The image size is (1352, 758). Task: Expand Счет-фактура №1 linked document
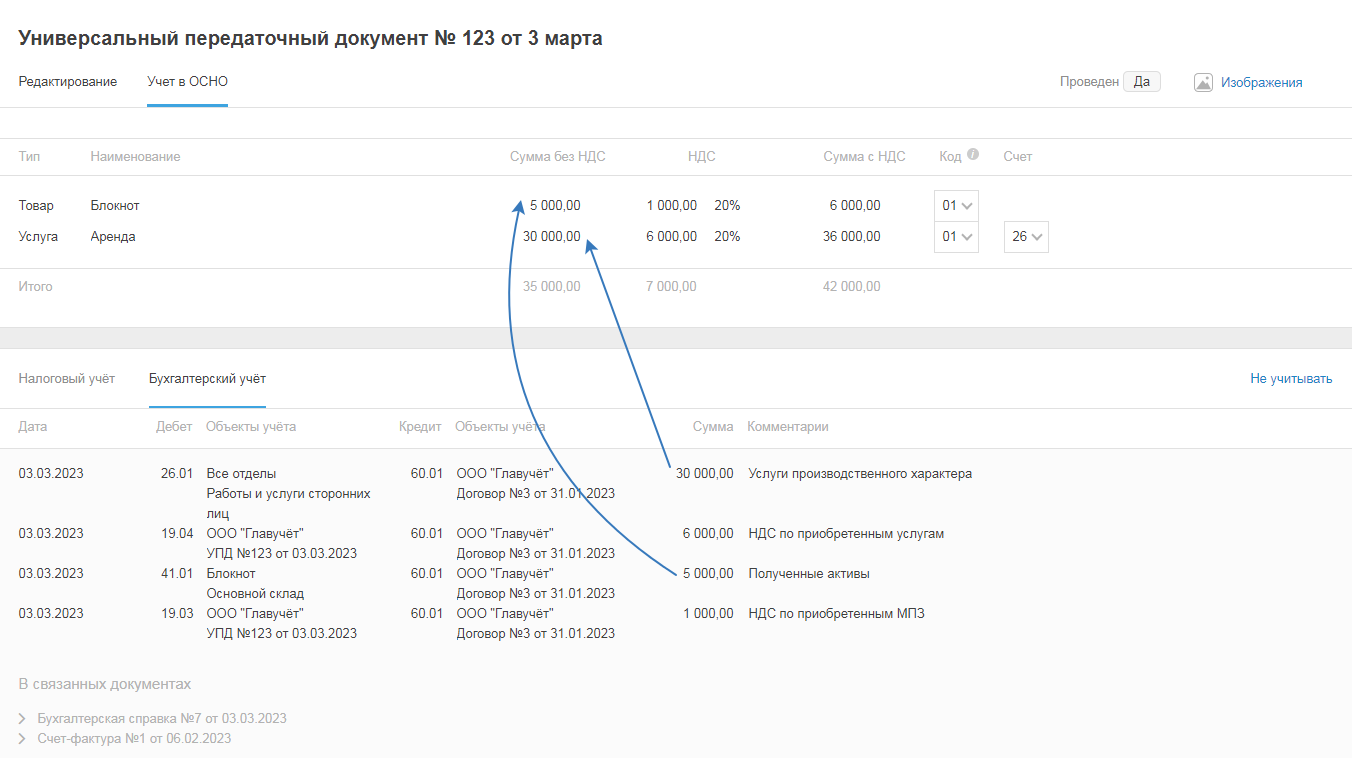tap(133, 738)
